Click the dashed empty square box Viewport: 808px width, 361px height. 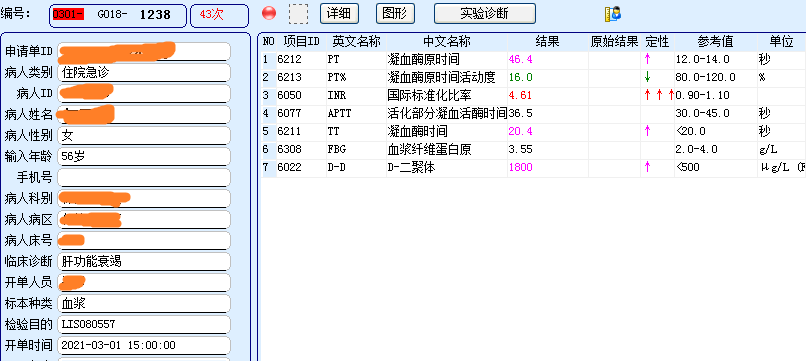[298, 13]
